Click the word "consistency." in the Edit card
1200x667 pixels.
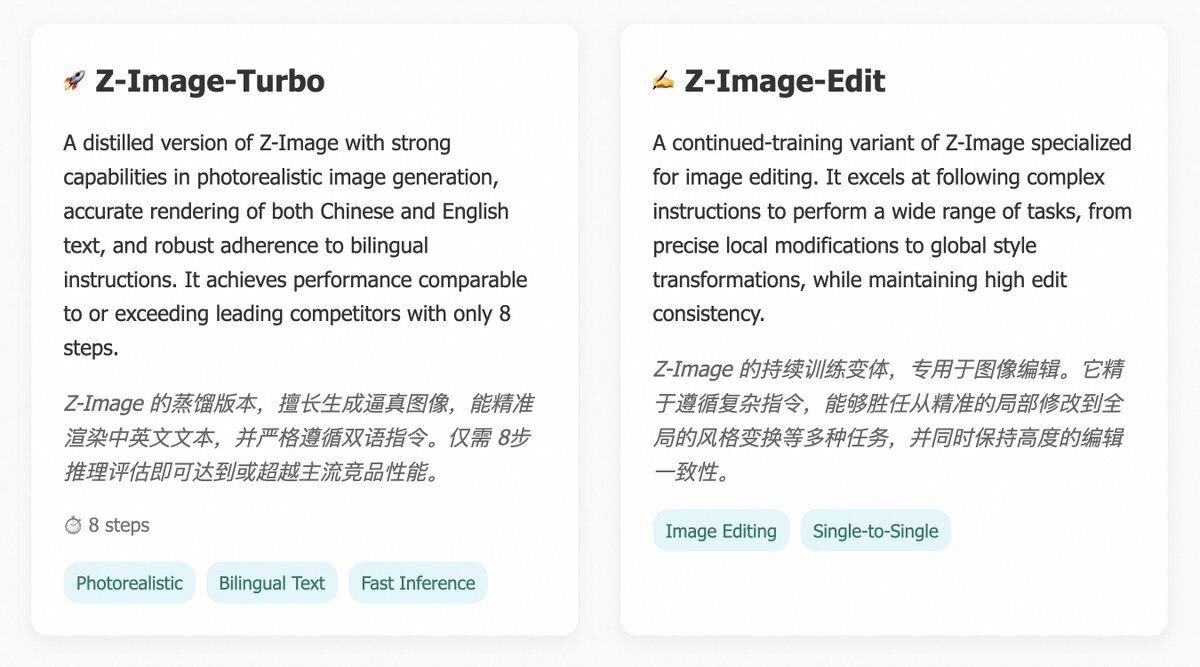(708, 314)
